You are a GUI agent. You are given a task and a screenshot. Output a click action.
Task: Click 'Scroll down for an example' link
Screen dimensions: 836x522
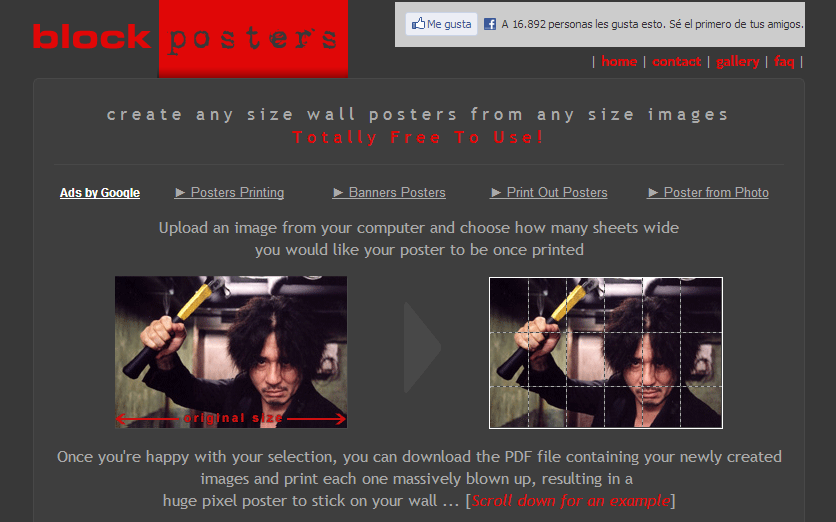point(571,501)
